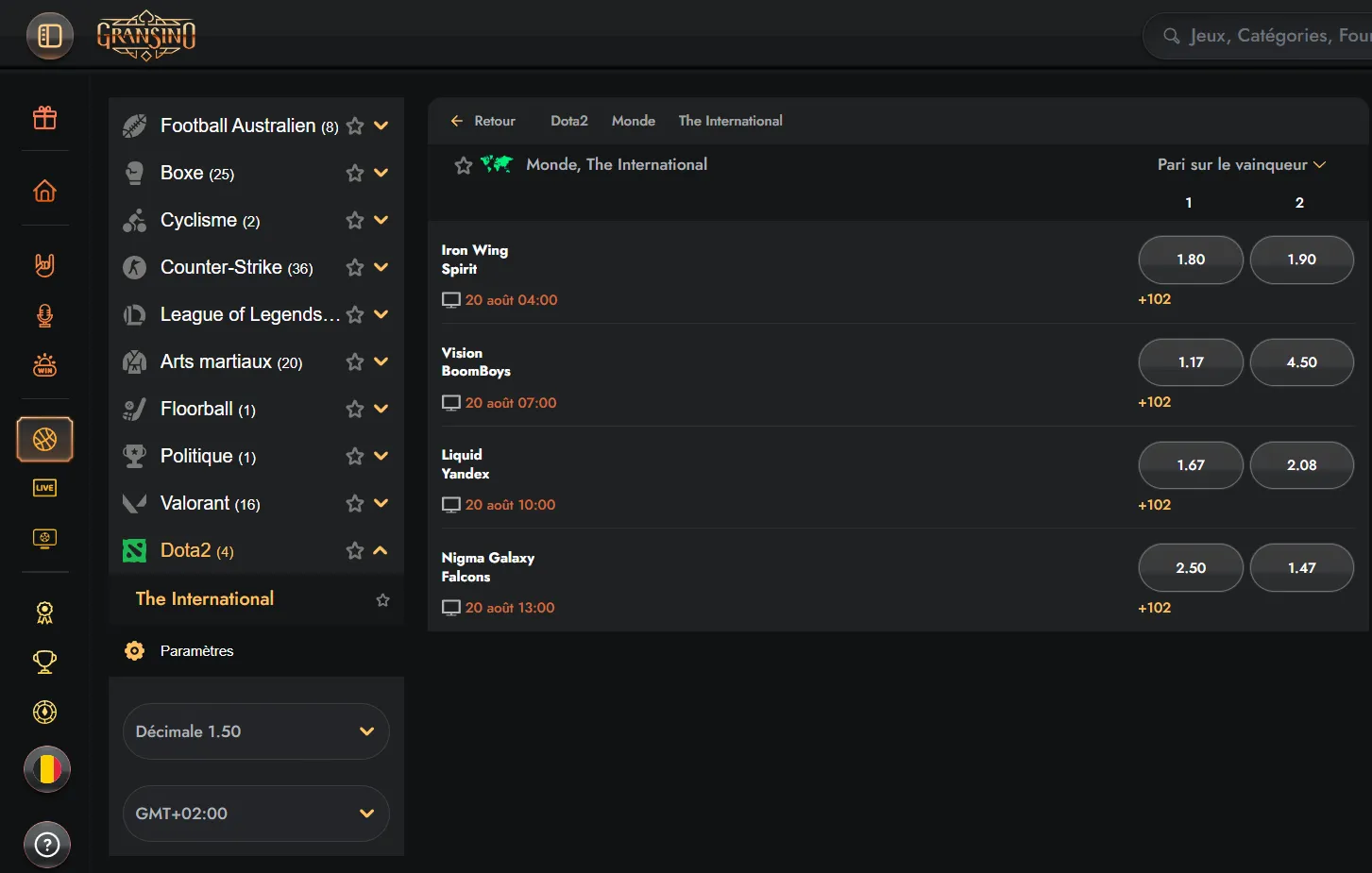
Task: Expand the League of Legends chevron
Action: point(381,314)
